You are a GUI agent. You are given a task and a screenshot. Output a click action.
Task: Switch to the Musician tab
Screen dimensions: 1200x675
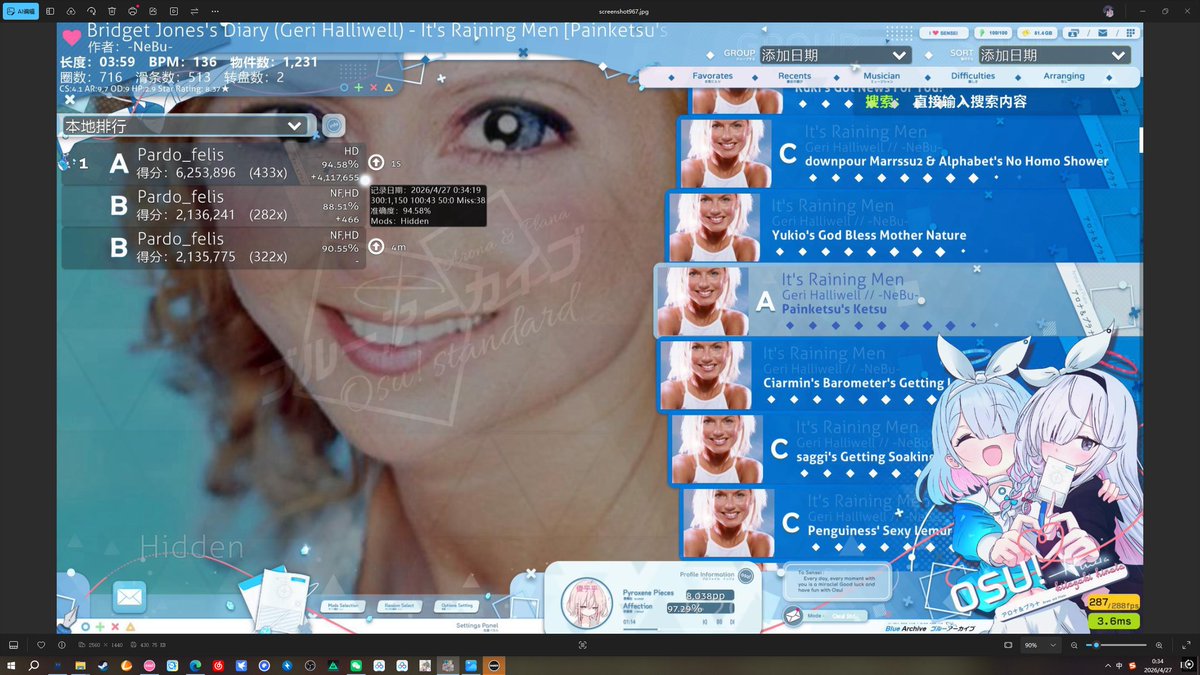(x=881, y=76)
